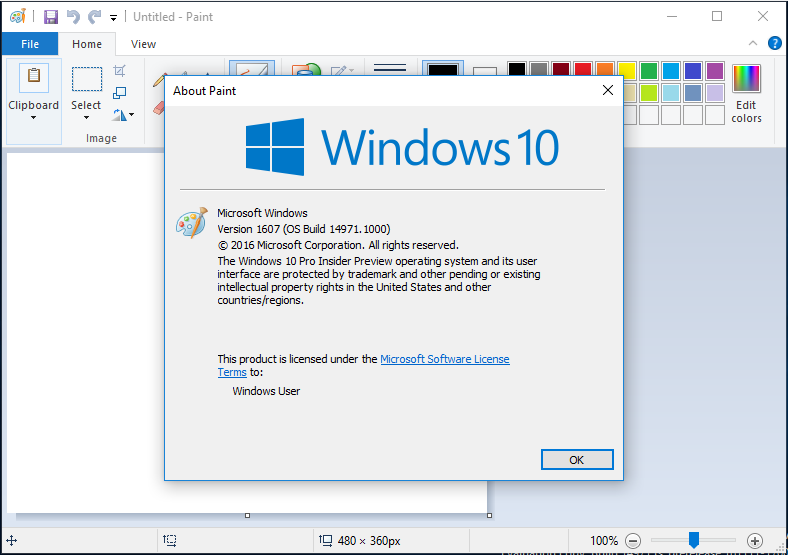Click the 'Version 1607 (OS Build 14971.1000)' text

pos(304,229)
